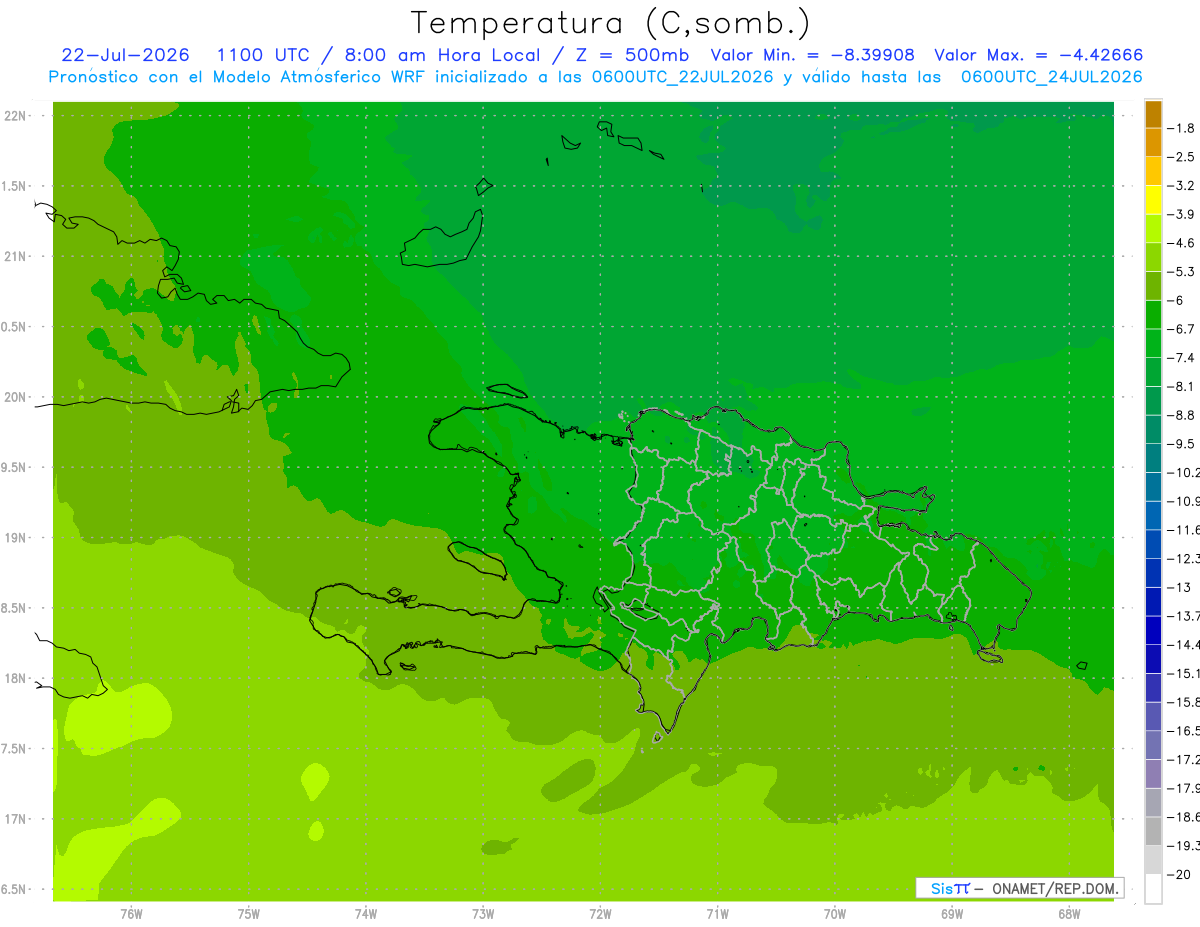
Task: Select the level text 'Z = 500mb'
Action: [632, 55]
